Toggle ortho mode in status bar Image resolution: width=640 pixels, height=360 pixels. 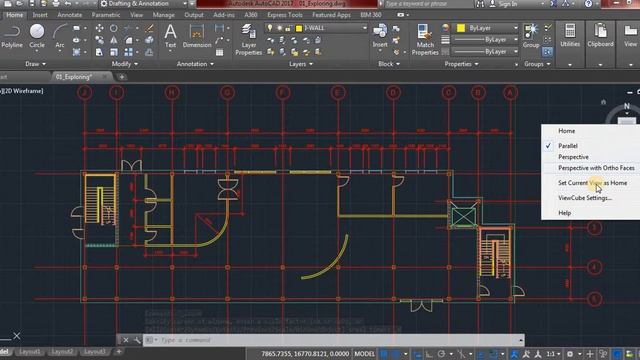click(429, 354)
